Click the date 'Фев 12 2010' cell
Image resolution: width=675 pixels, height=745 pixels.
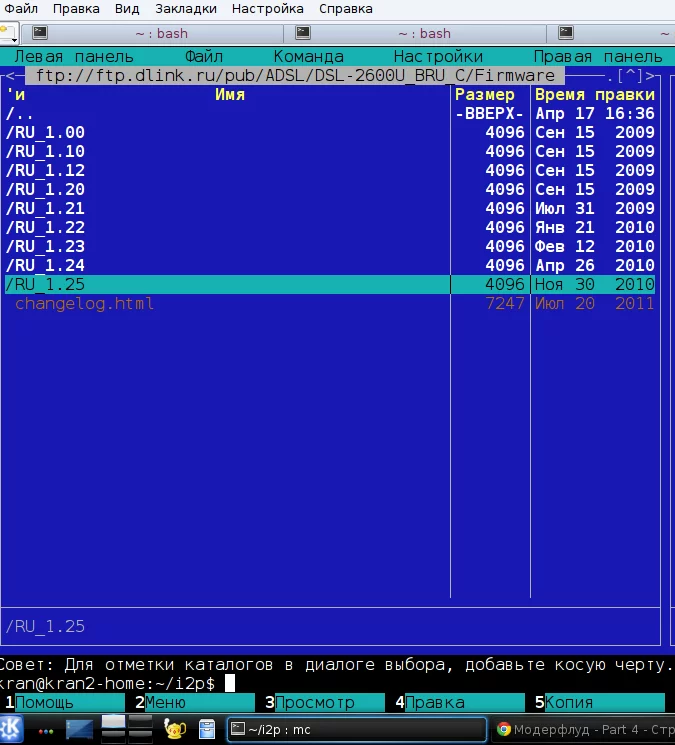coord(595,247)
